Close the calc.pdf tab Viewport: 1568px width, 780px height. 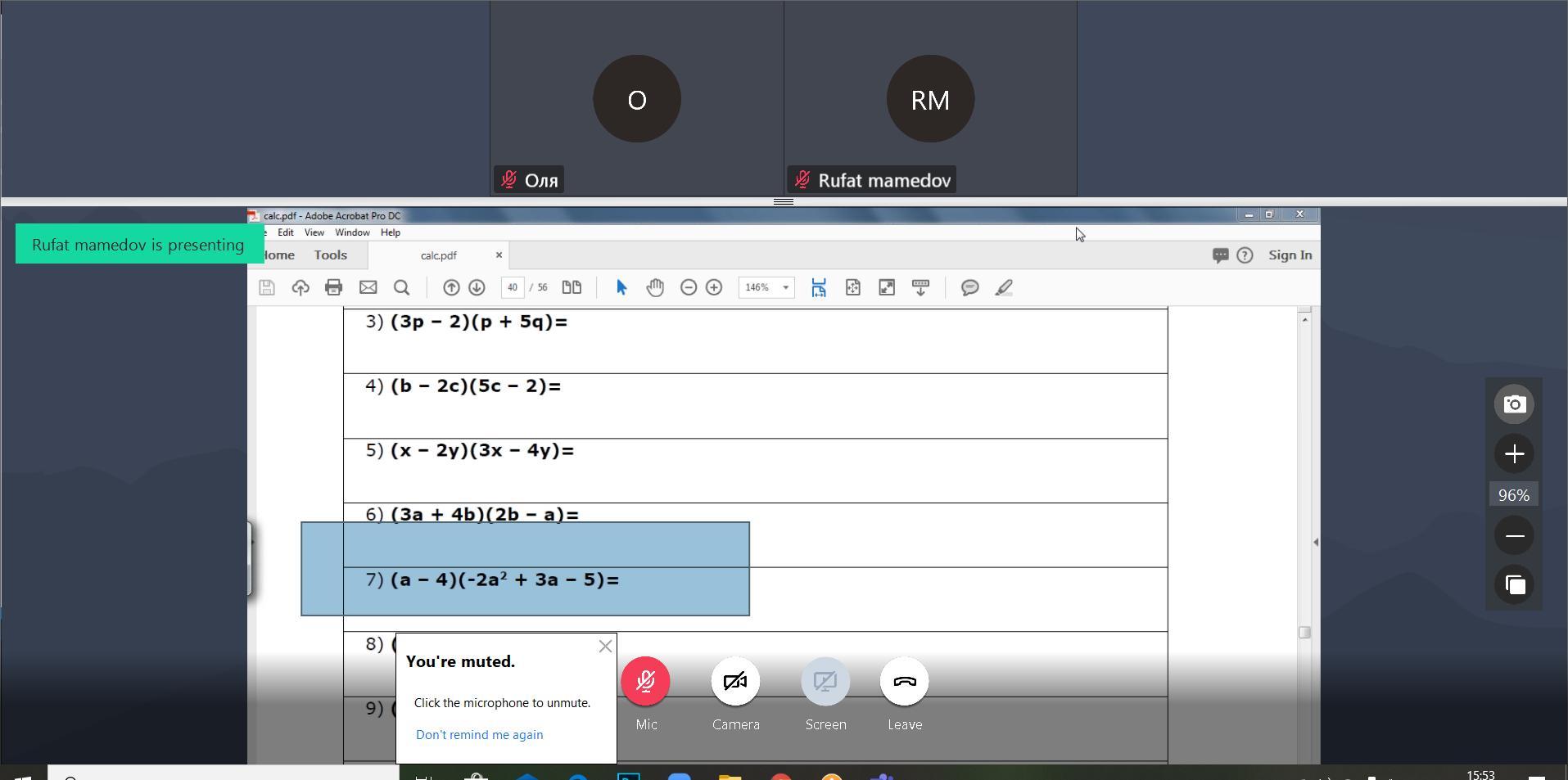tap(499, 255)
